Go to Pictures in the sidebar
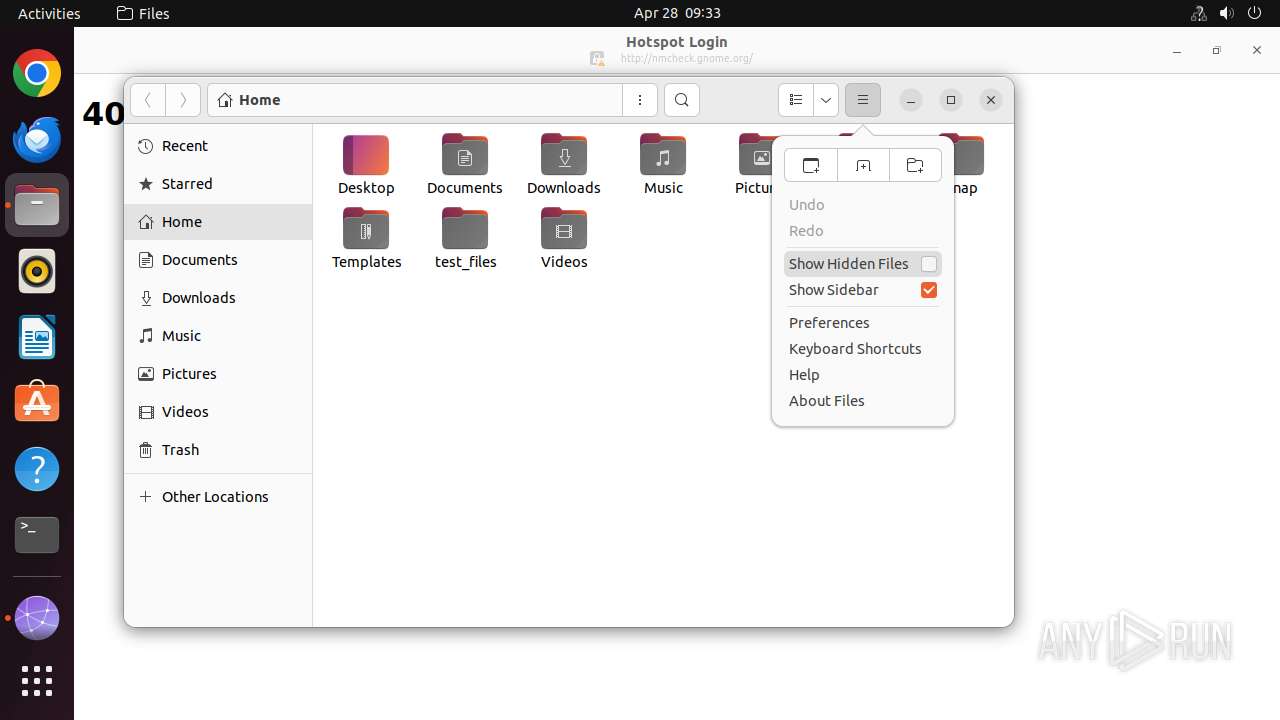 tap(218, 374)
